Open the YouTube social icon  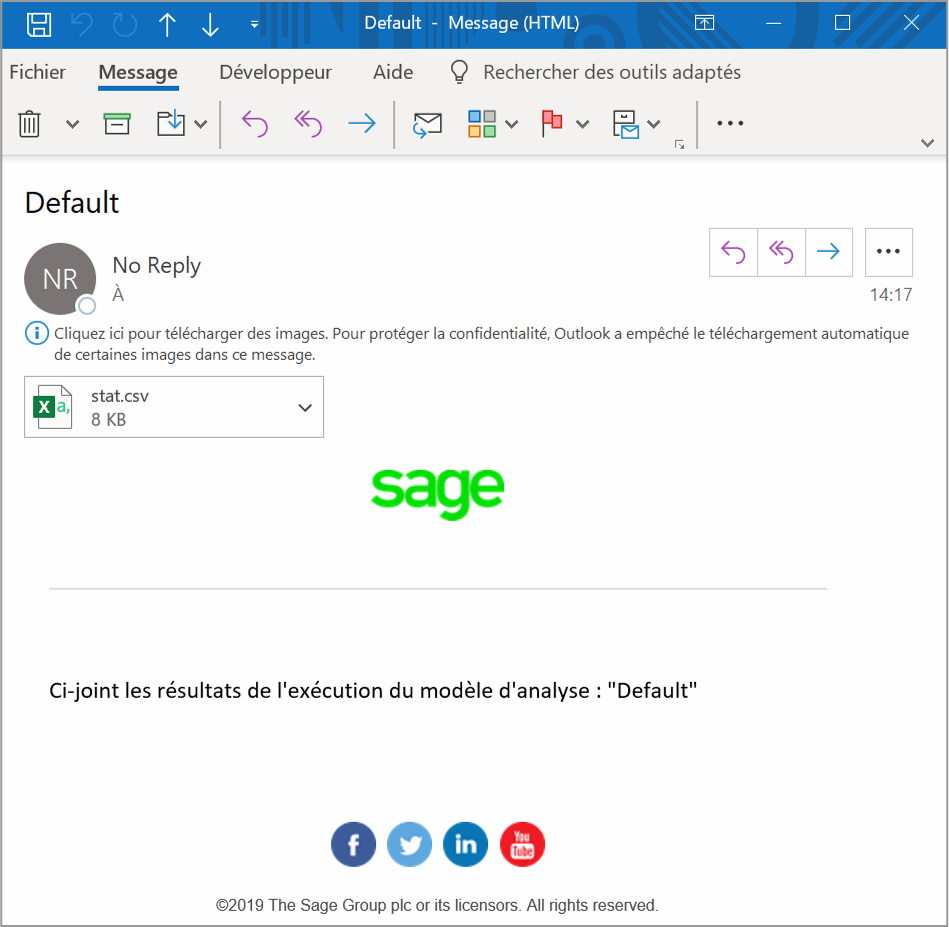[x=522, y=845]
